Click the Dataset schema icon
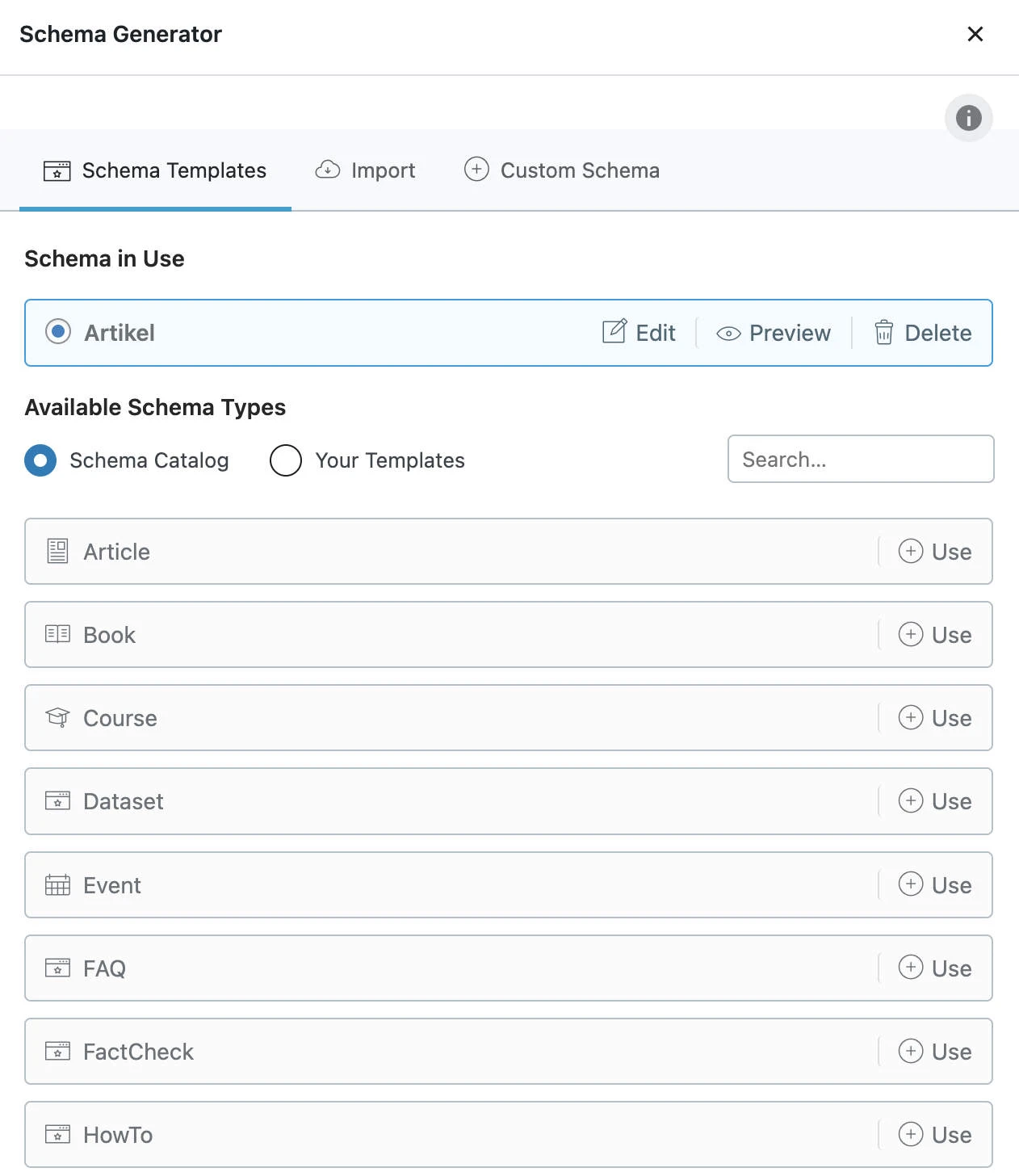This screenshot has width=1019, height=1176. pyautogui.click(x=57, y=801)
